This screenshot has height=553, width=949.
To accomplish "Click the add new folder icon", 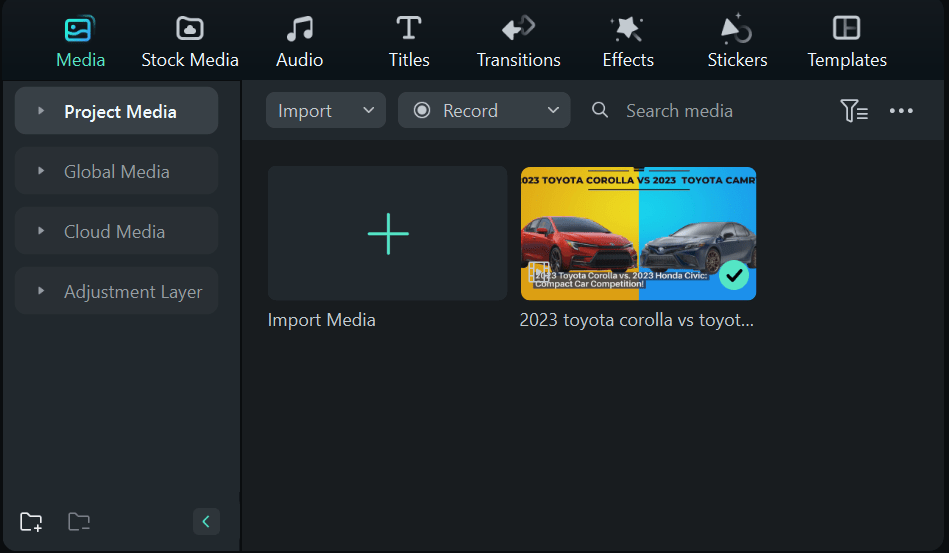I will 31,521.
